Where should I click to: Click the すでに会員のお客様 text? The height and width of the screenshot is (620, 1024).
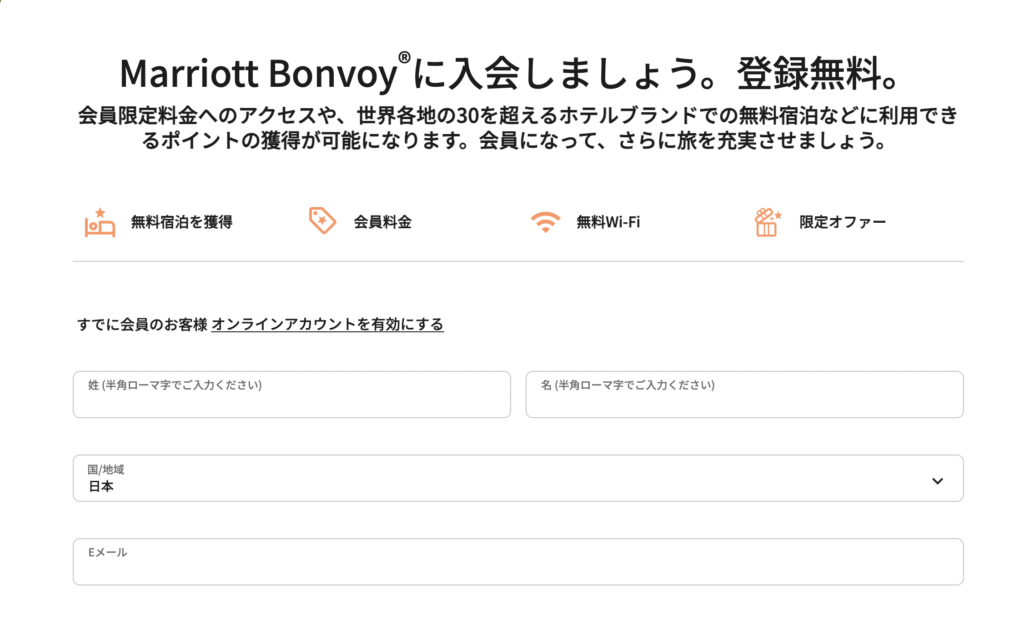pos(142,324)
